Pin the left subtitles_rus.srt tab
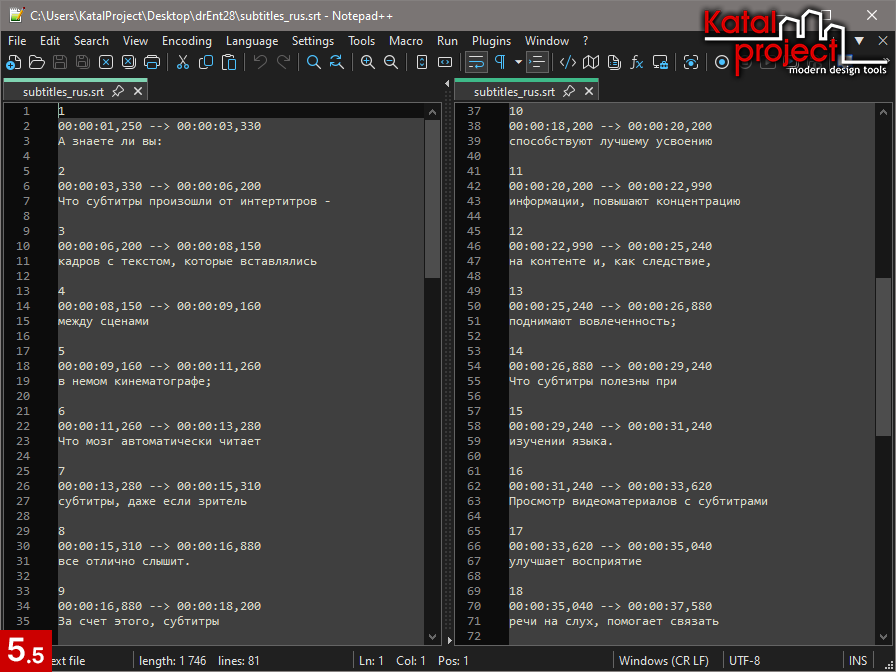 (x=118, y=91)
